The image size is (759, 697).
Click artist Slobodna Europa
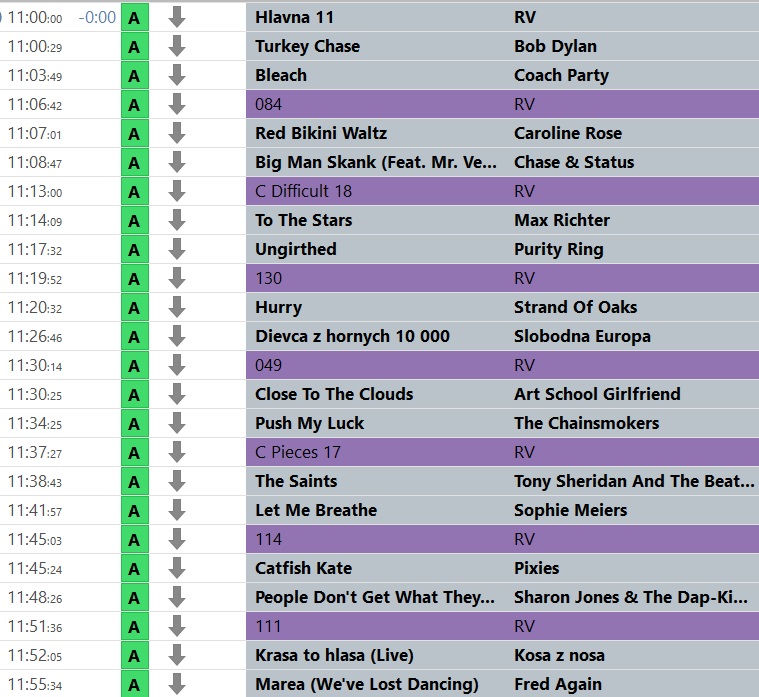pos(582,336)
